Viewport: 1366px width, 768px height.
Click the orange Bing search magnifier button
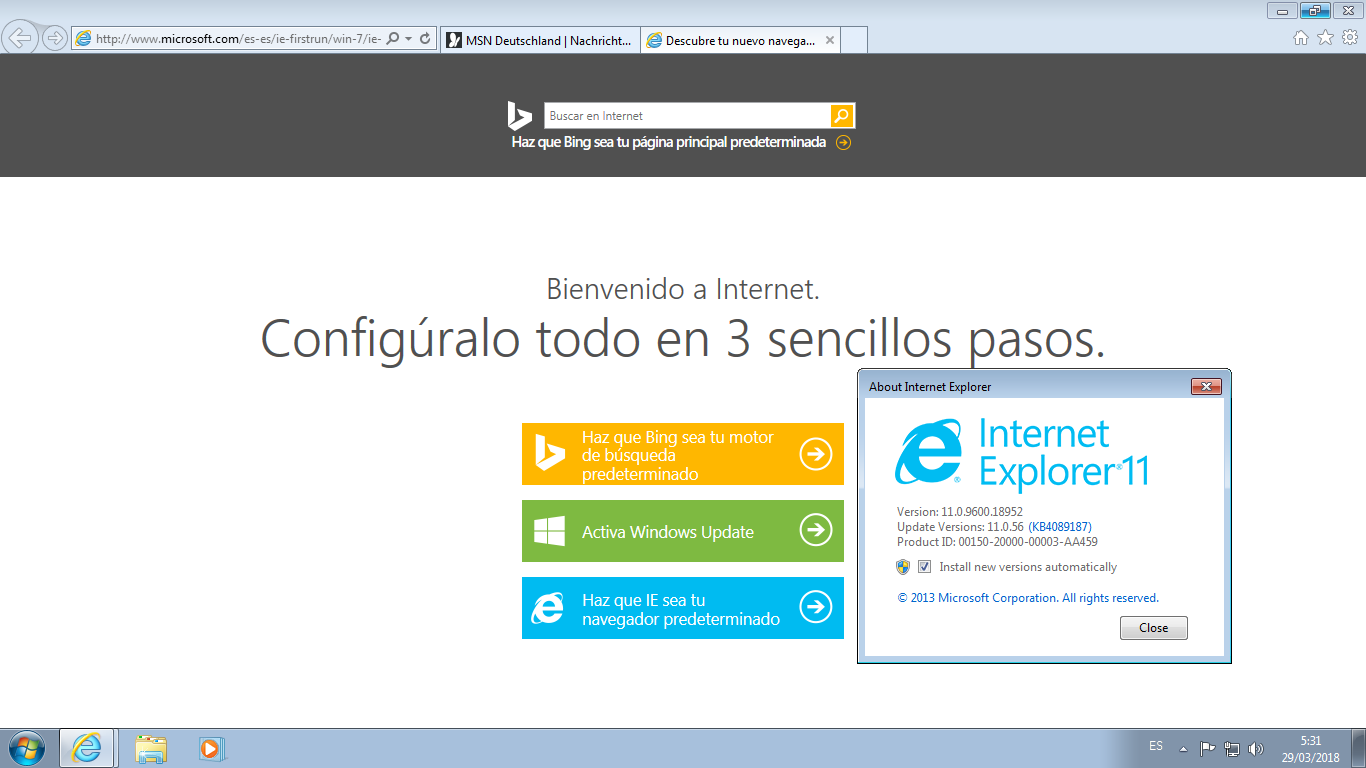click(843, 116)
